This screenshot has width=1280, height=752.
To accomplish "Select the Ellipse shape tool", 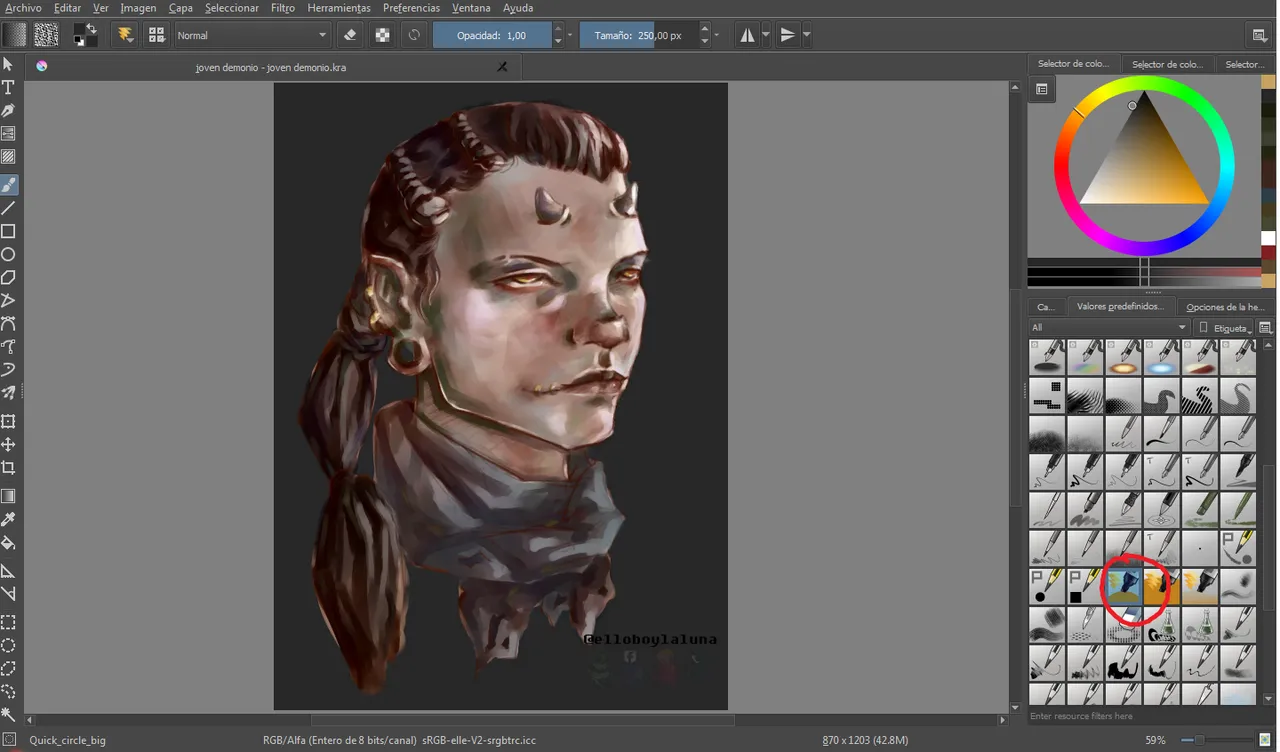I will (8, 254).
